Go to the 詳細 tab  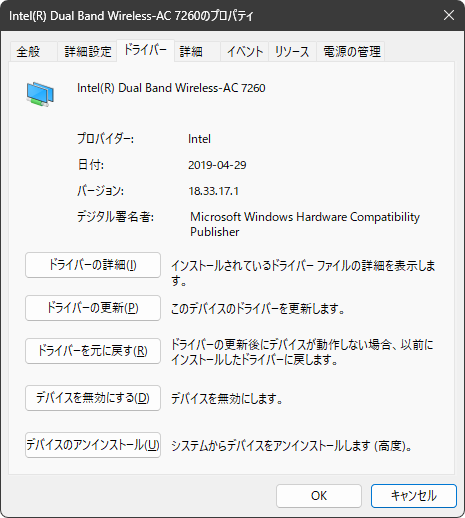point(197,52)
